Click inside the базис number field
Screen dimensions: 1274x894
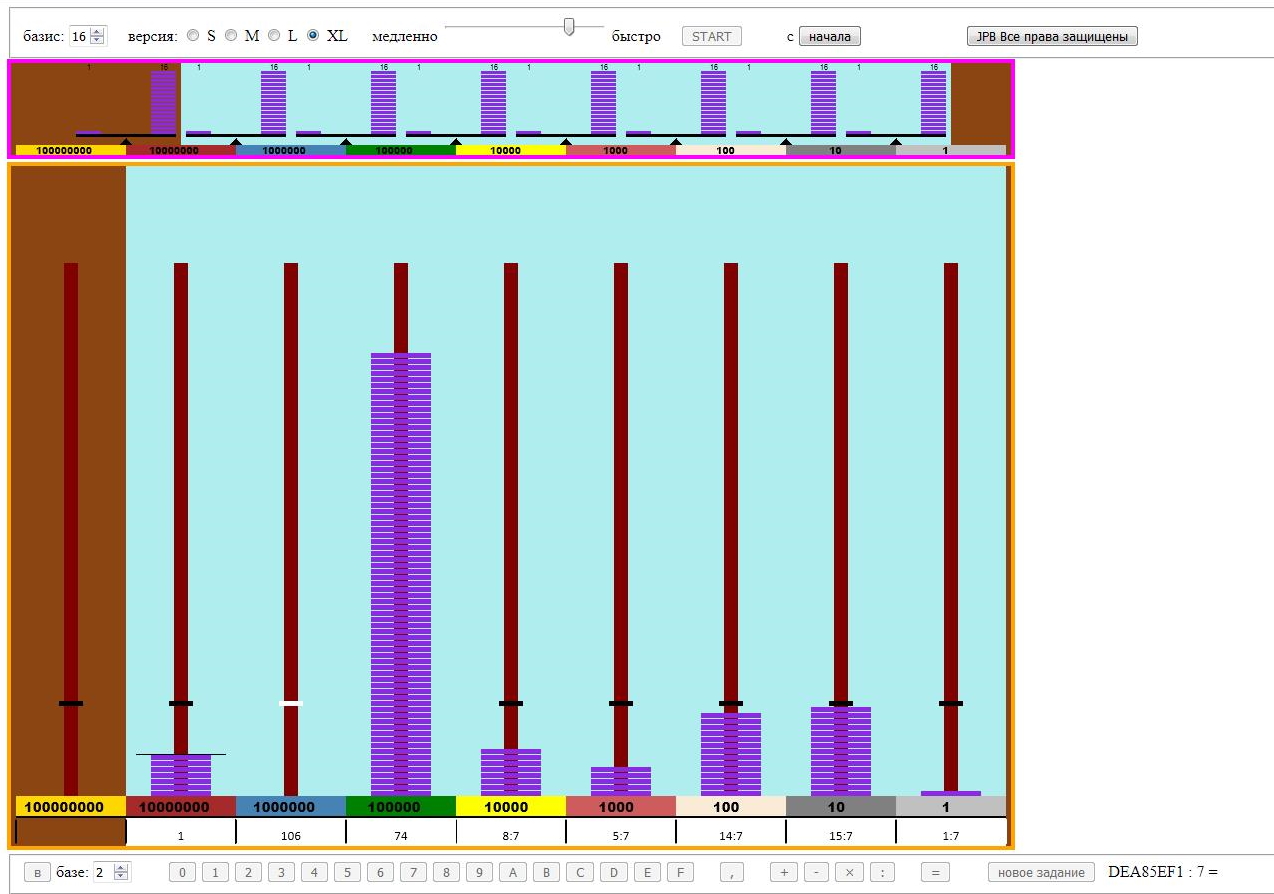[79, 36]
